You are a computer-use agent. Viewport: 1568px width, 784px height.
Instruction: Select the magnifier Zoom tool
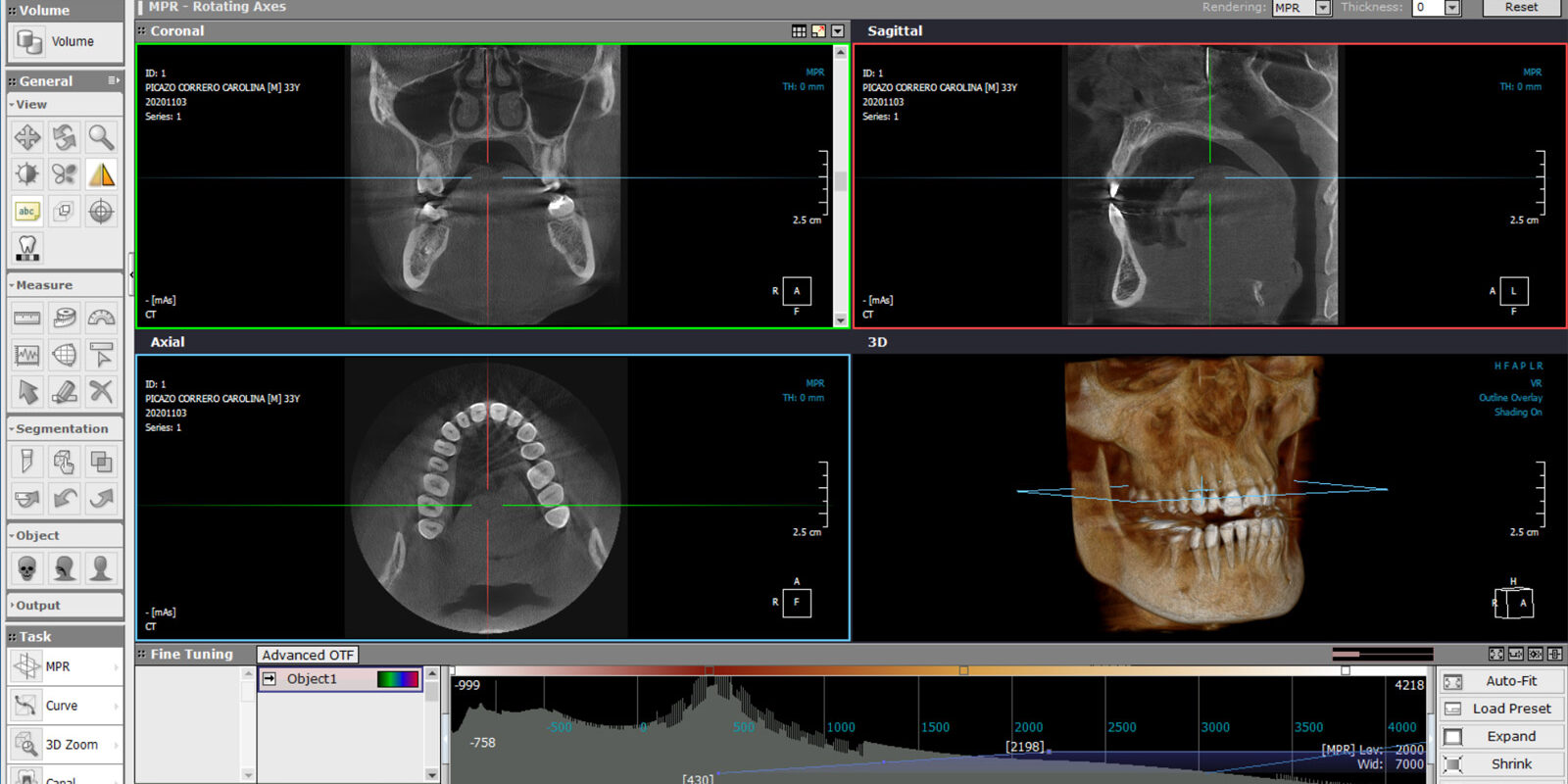[x=102, y=137]
